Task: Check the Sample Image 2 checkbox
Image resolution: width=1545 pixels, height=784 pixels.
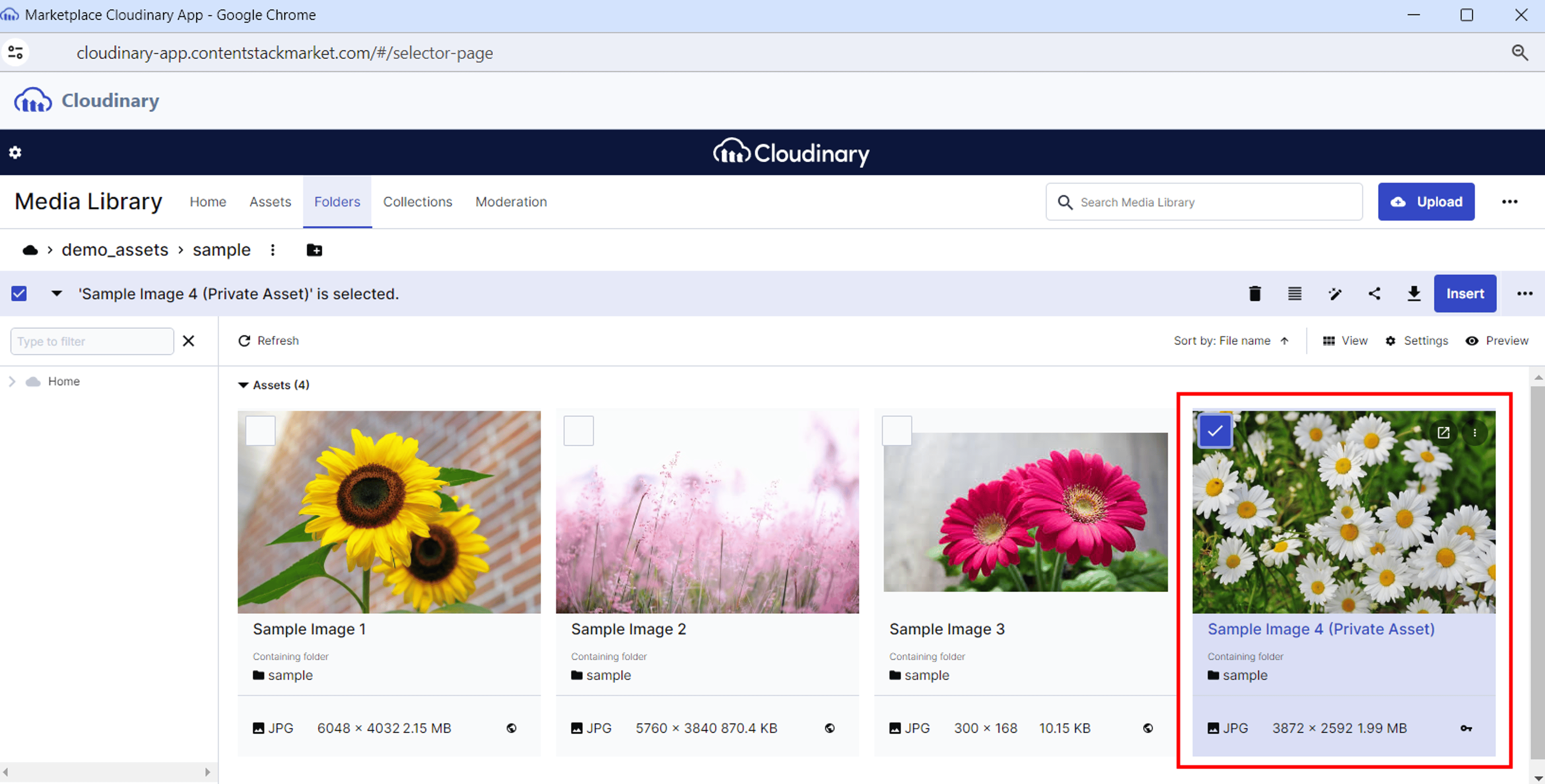Action: [579, 430]
